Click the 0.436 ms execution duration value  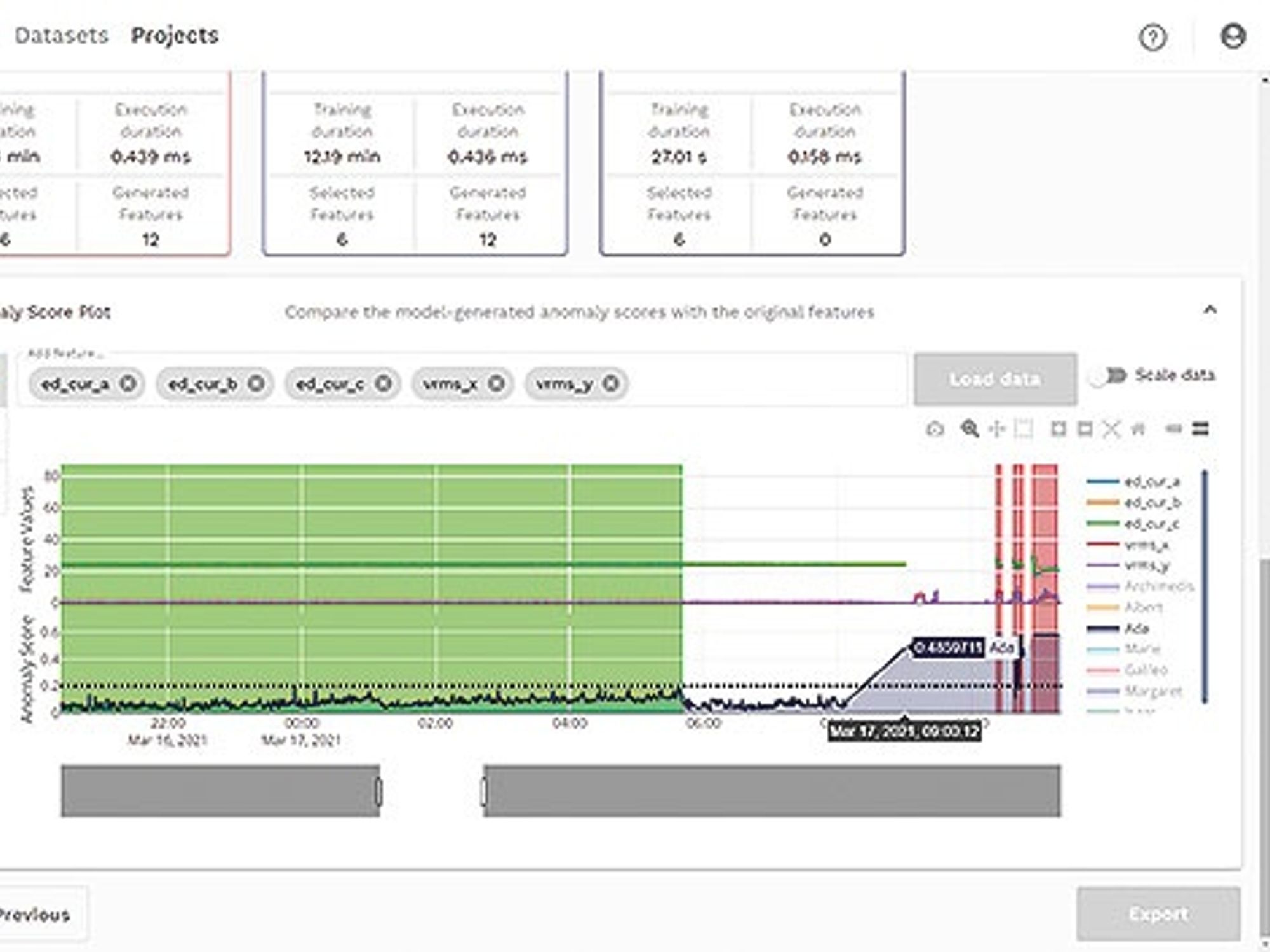point(487,156)
